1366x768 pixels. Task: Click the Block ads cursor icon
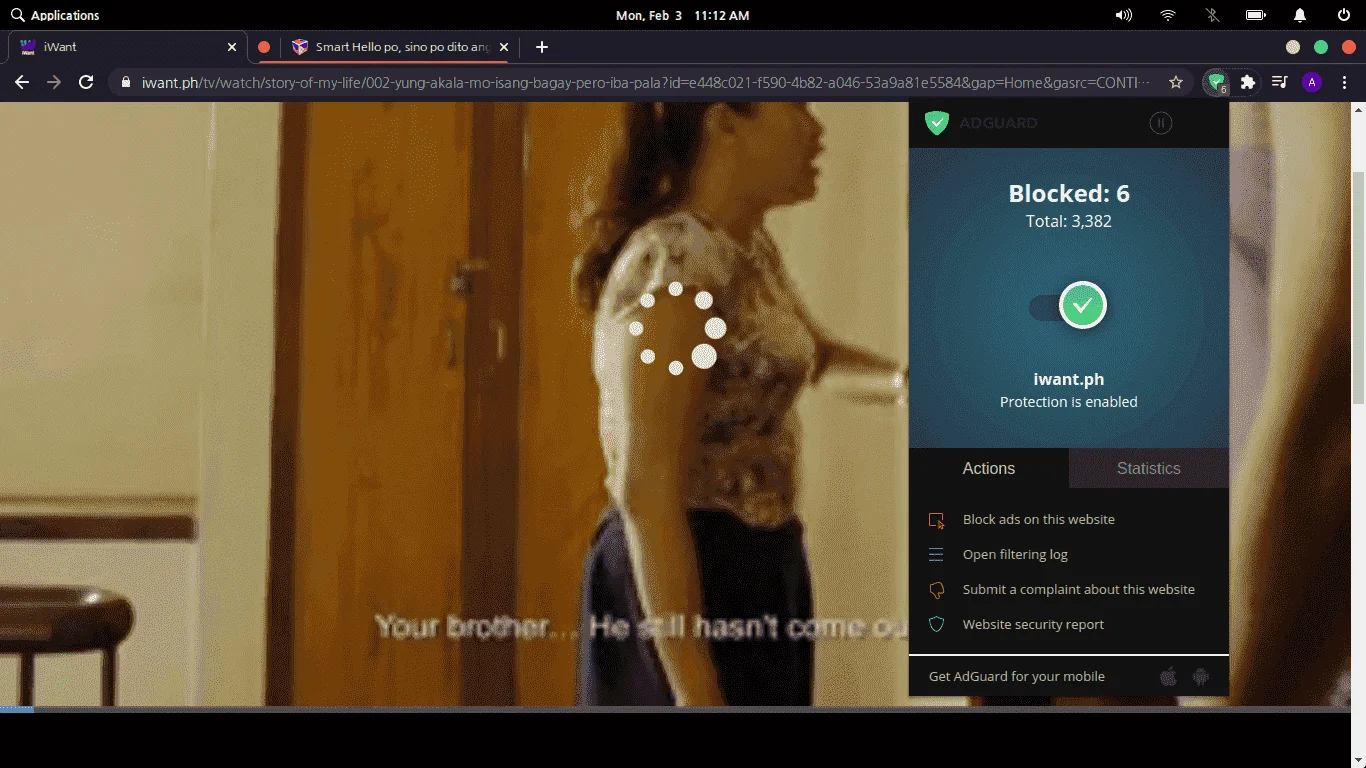(x=937, y=520)
